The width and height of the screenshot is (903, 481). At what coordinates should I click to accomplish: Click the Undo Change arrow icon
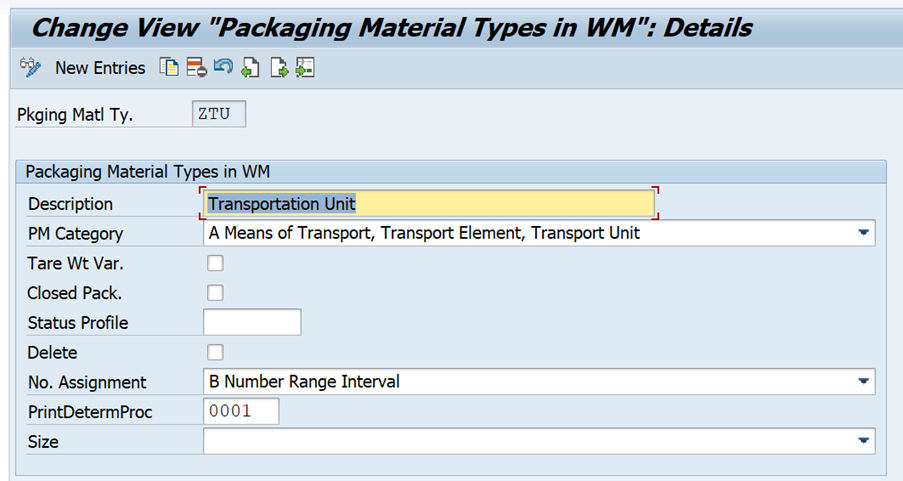click(x=223, y=68)
